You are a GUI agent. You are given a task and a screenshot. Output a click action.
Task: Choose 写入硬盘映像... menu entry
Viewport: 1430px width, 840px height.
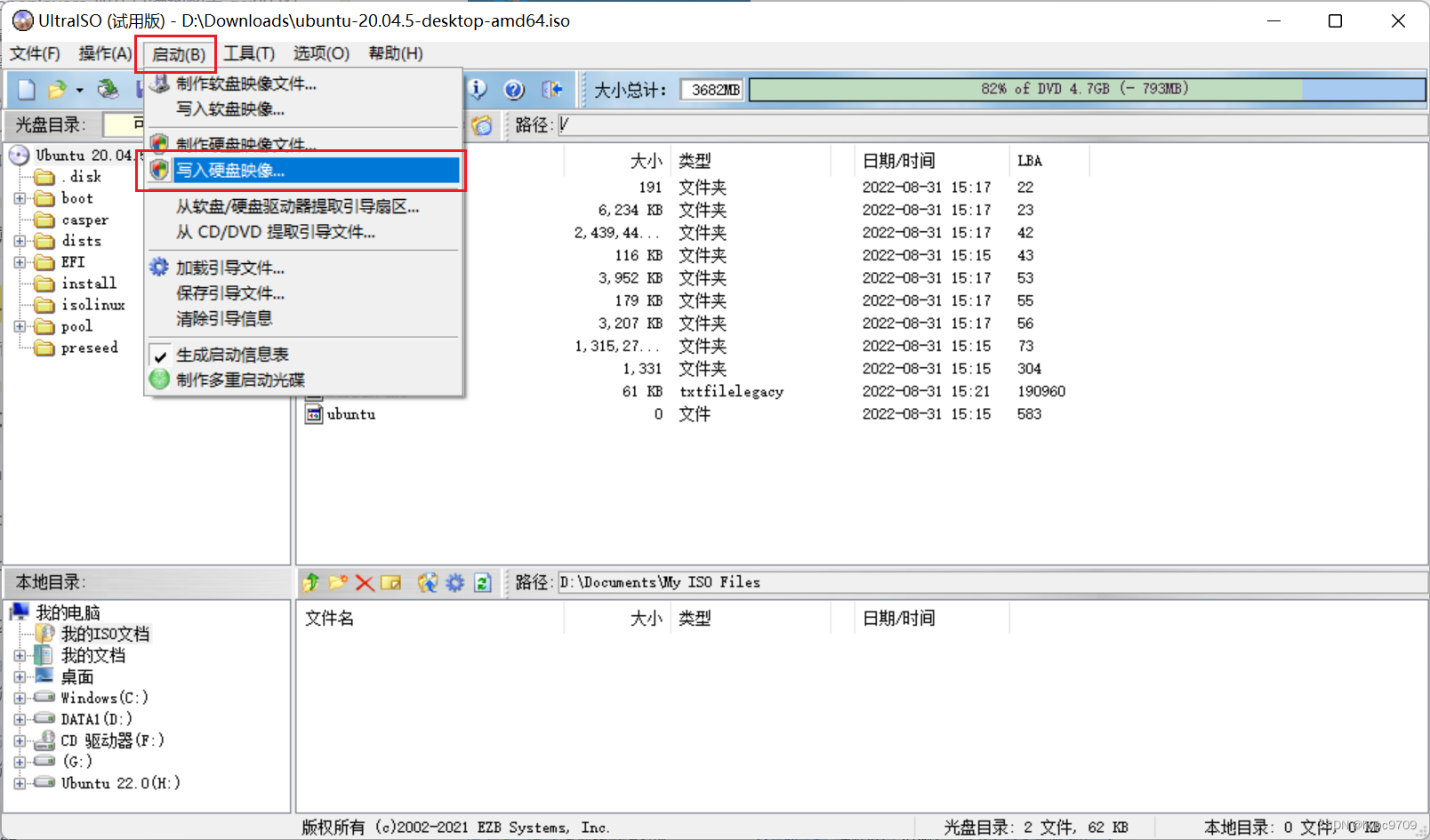point(303,170)
